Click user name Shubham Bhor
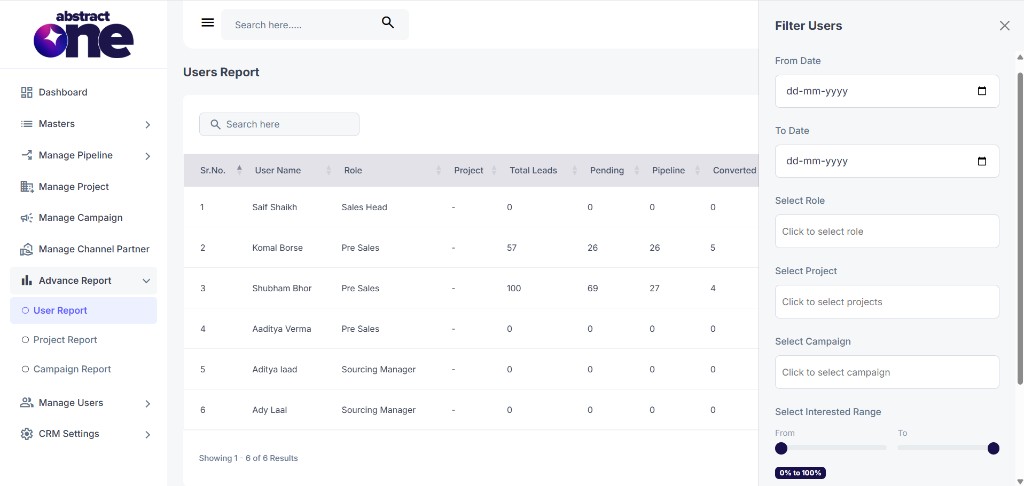 click(281, 288)
